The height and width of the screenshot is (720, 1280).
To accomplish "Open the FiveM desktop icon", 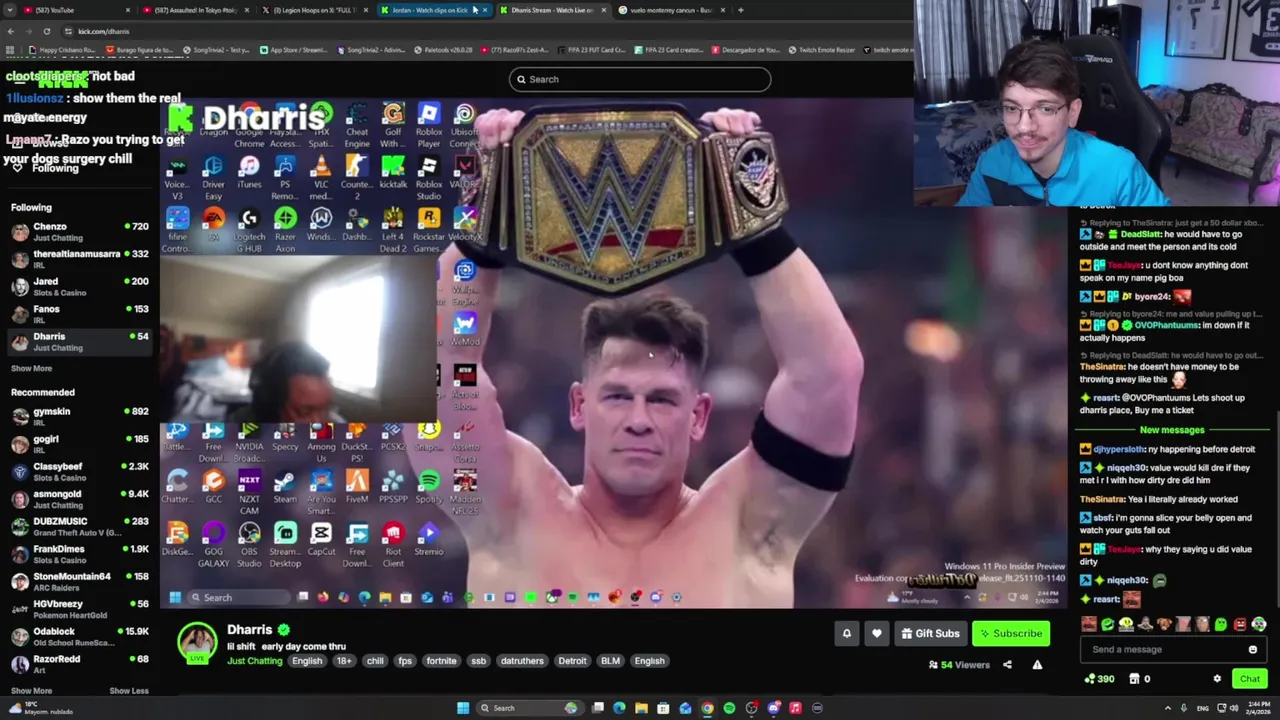I will tap(357, 488).
